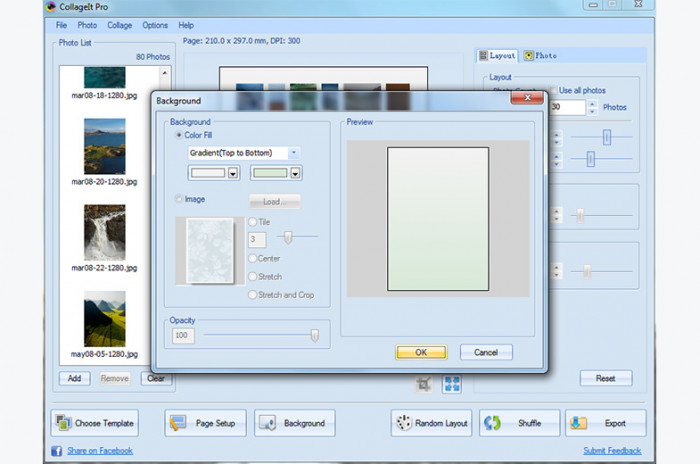Select the Center radio option
This screenshot has height=464, width=700.
[x=252, y=258]
